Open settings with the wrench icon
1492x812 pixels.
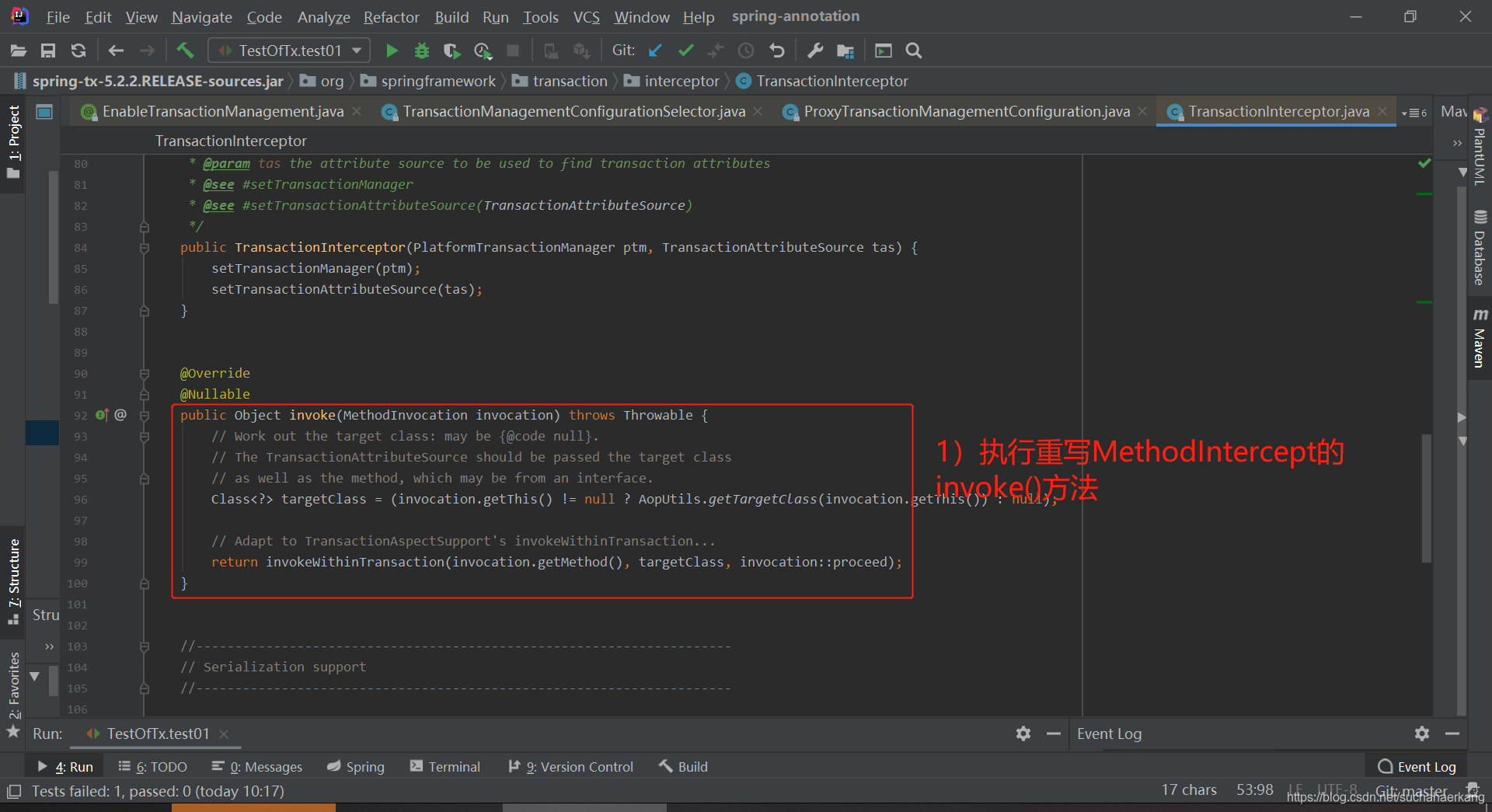(x=815, y=51)
